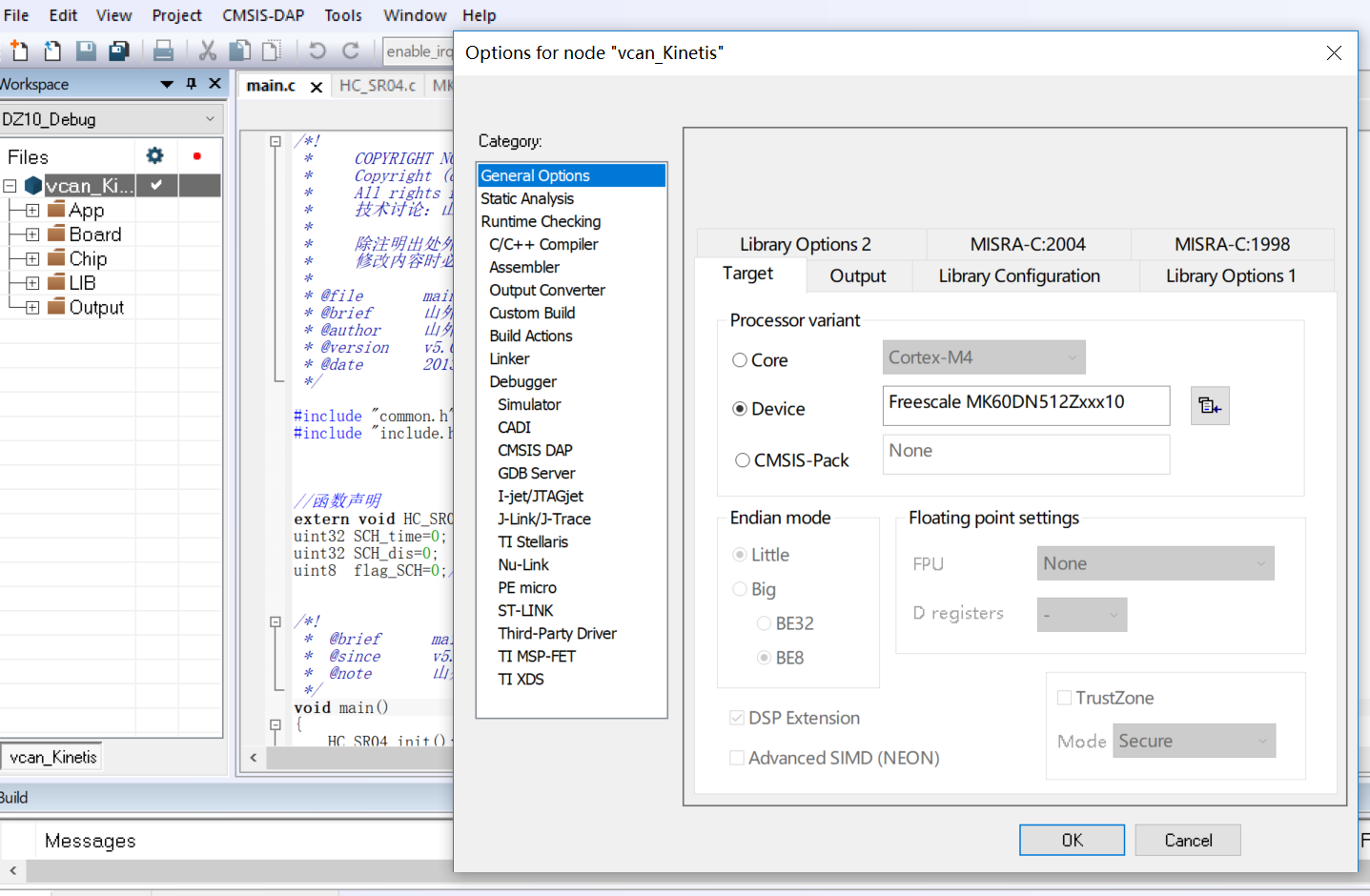The image size is (1370, 896).
Task: Click the Save toolbar icon
Action: (86, 51)
